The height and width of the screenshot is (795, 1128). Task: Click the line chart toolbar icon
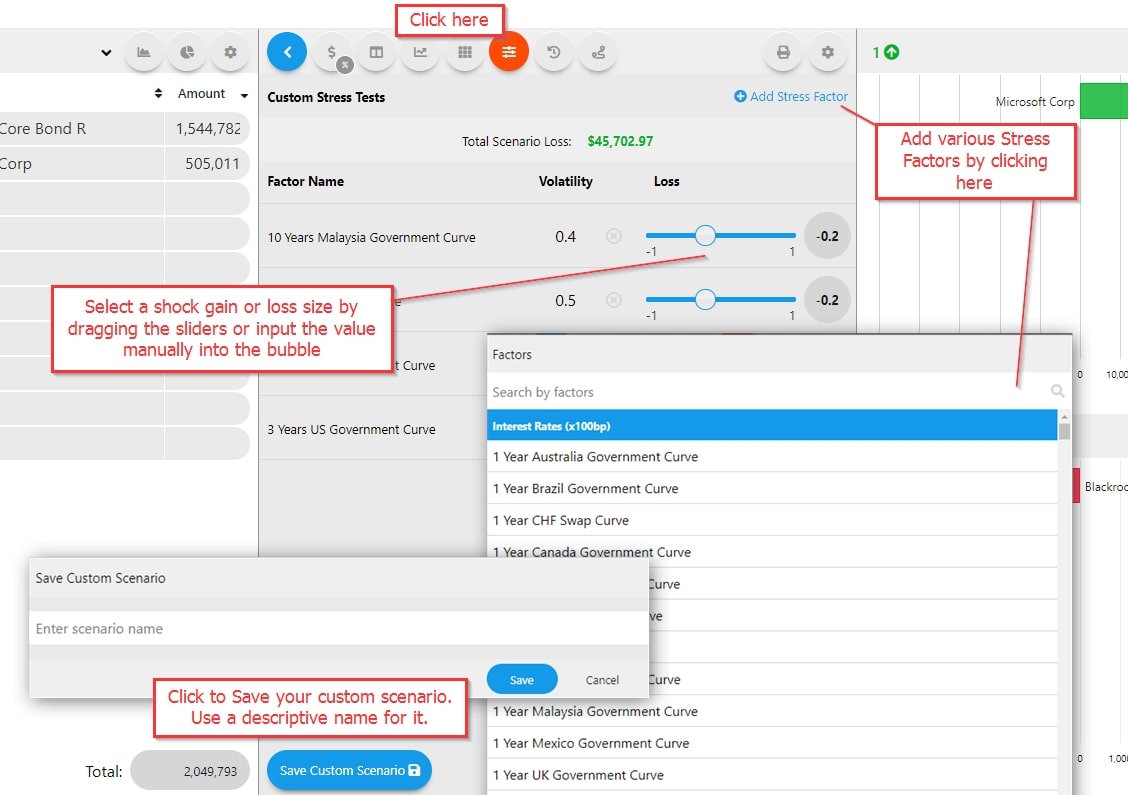click(x=420, y=52)
